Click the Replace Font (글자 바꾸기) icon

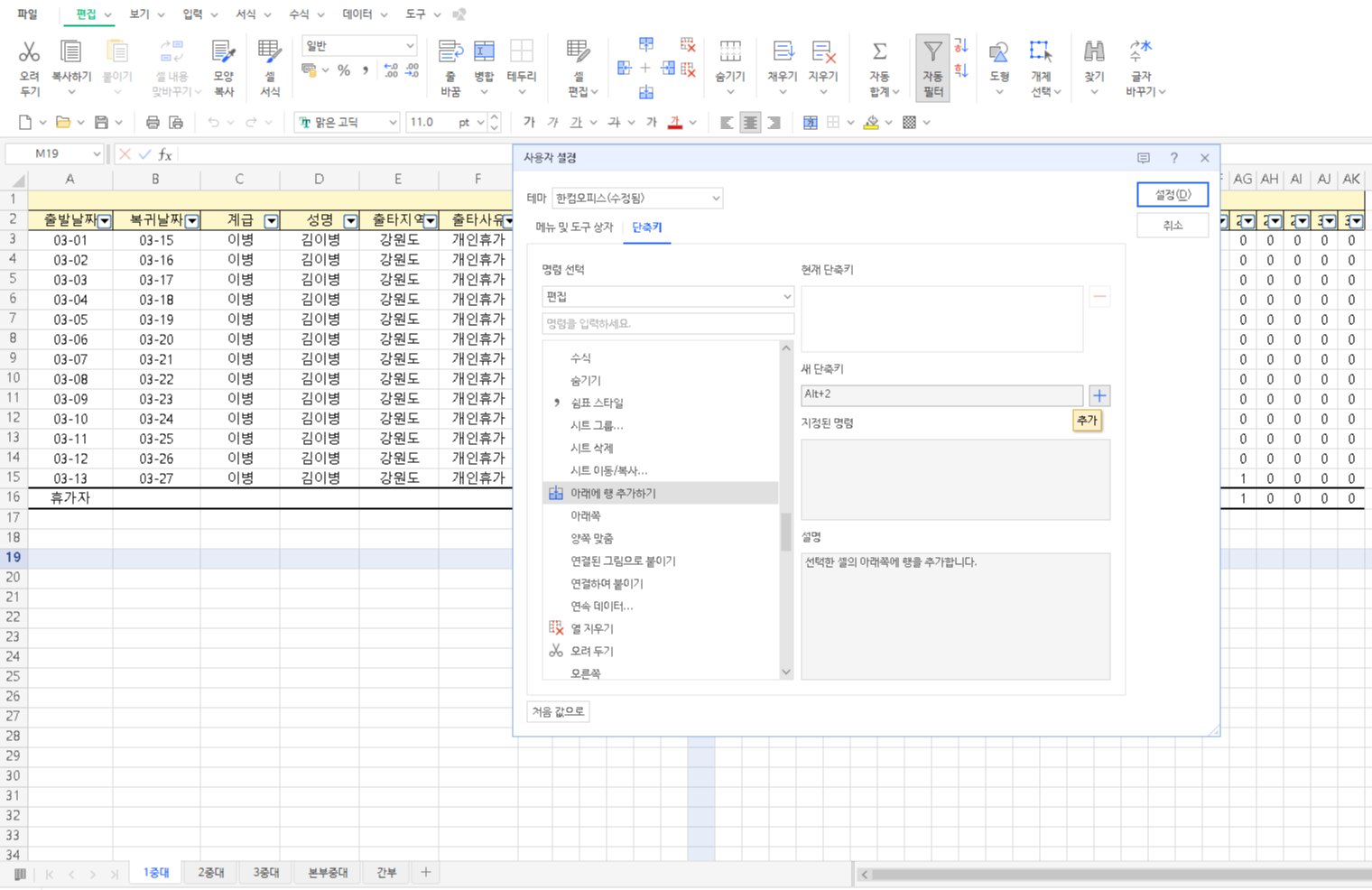coord(1141,52)
